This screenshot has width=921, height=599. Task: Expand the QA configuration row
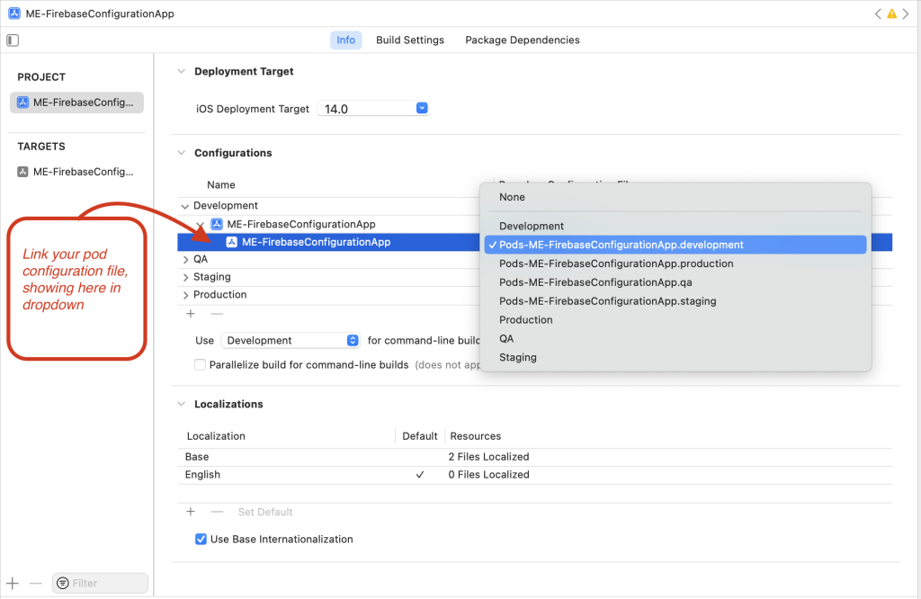(x=184, y=258)
